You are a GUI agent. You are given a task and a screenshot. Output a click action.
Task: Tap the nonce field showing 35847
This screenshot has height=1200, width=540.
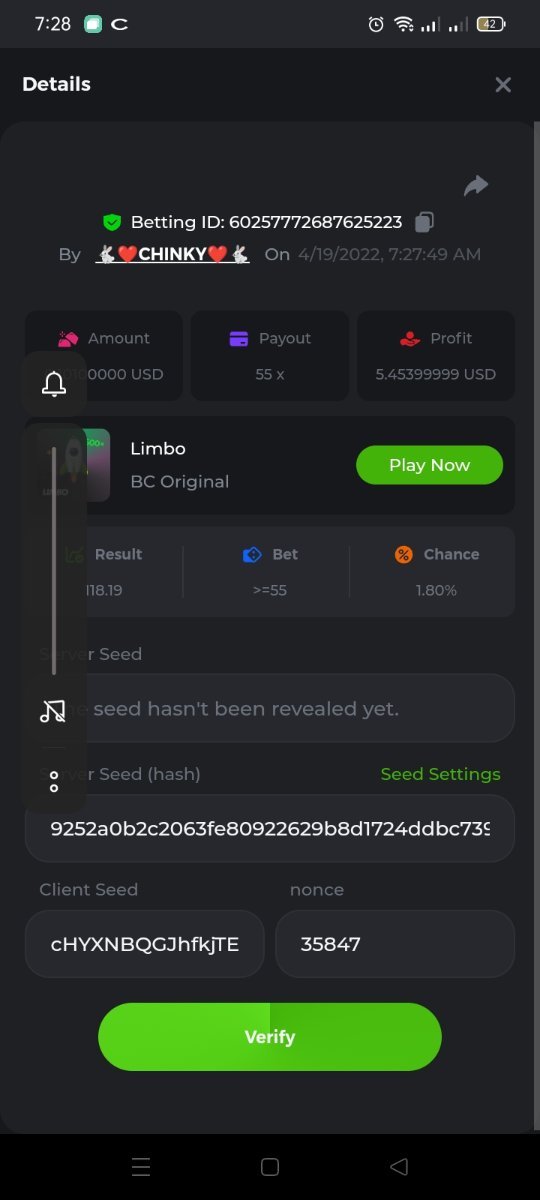pos(395,944)
